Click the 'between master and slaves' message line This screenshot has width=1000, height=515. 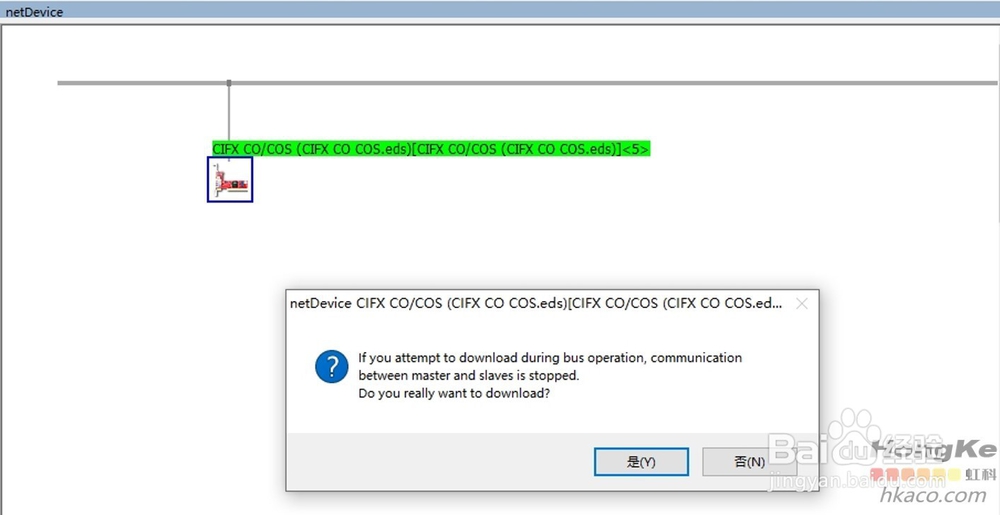[469, 375]
